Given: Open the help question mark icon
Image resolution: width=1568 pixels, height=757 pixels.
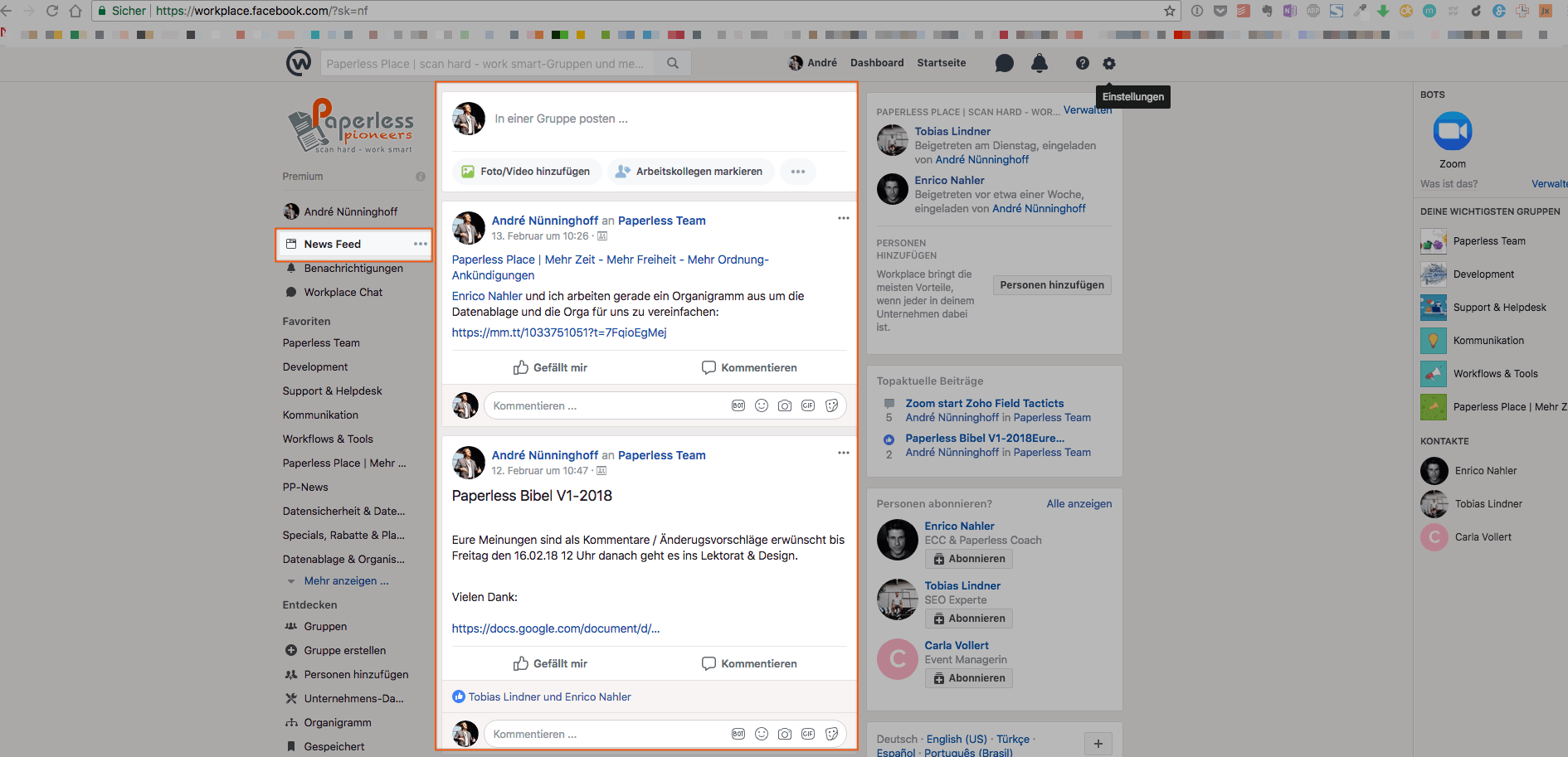Looking at the screenshot, I should [1082, 63].
